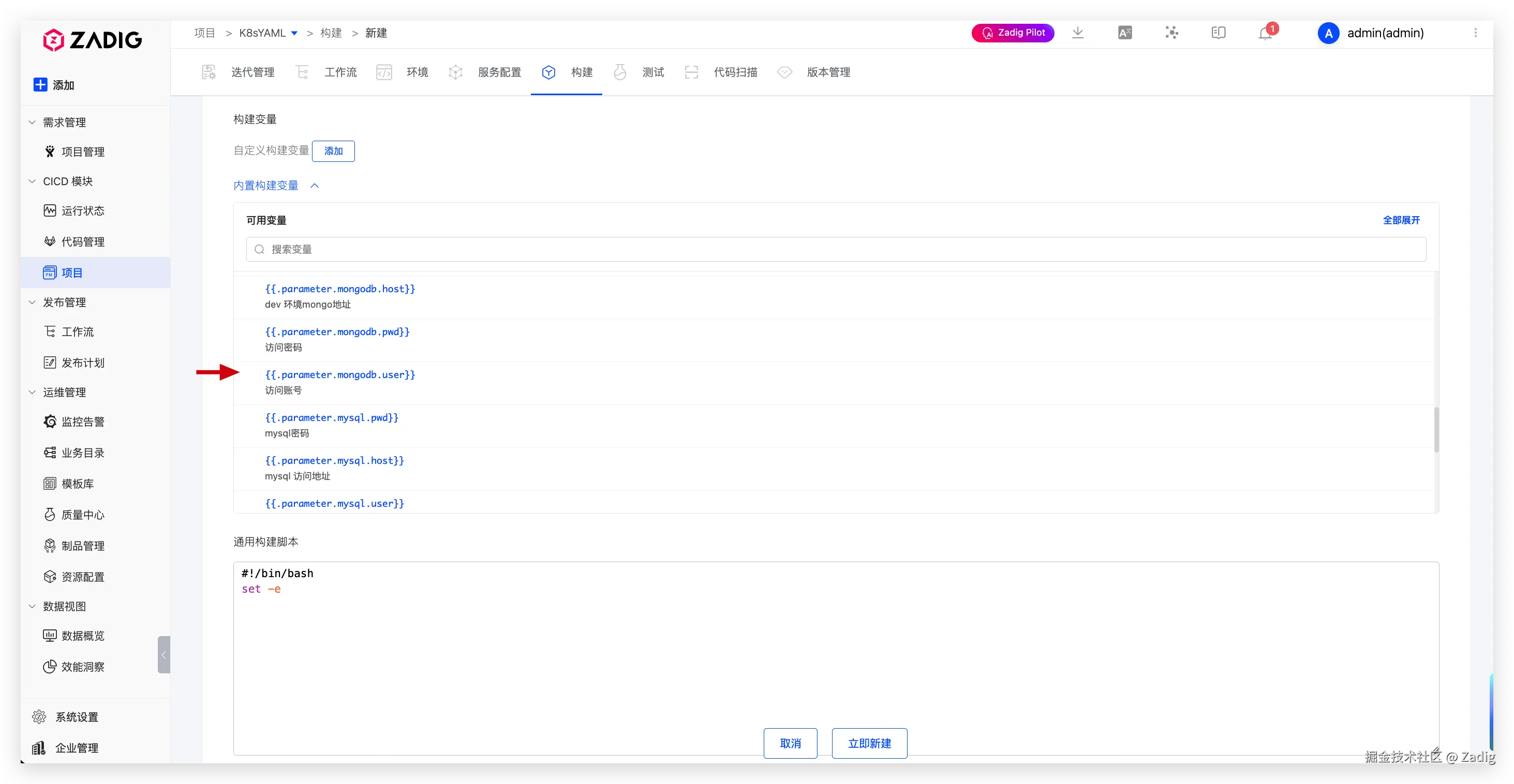Image resolution: width=1514 pixels, height=784 pixels.
Task: Open 资源配置 page
Action: click(x=83, y=577)
